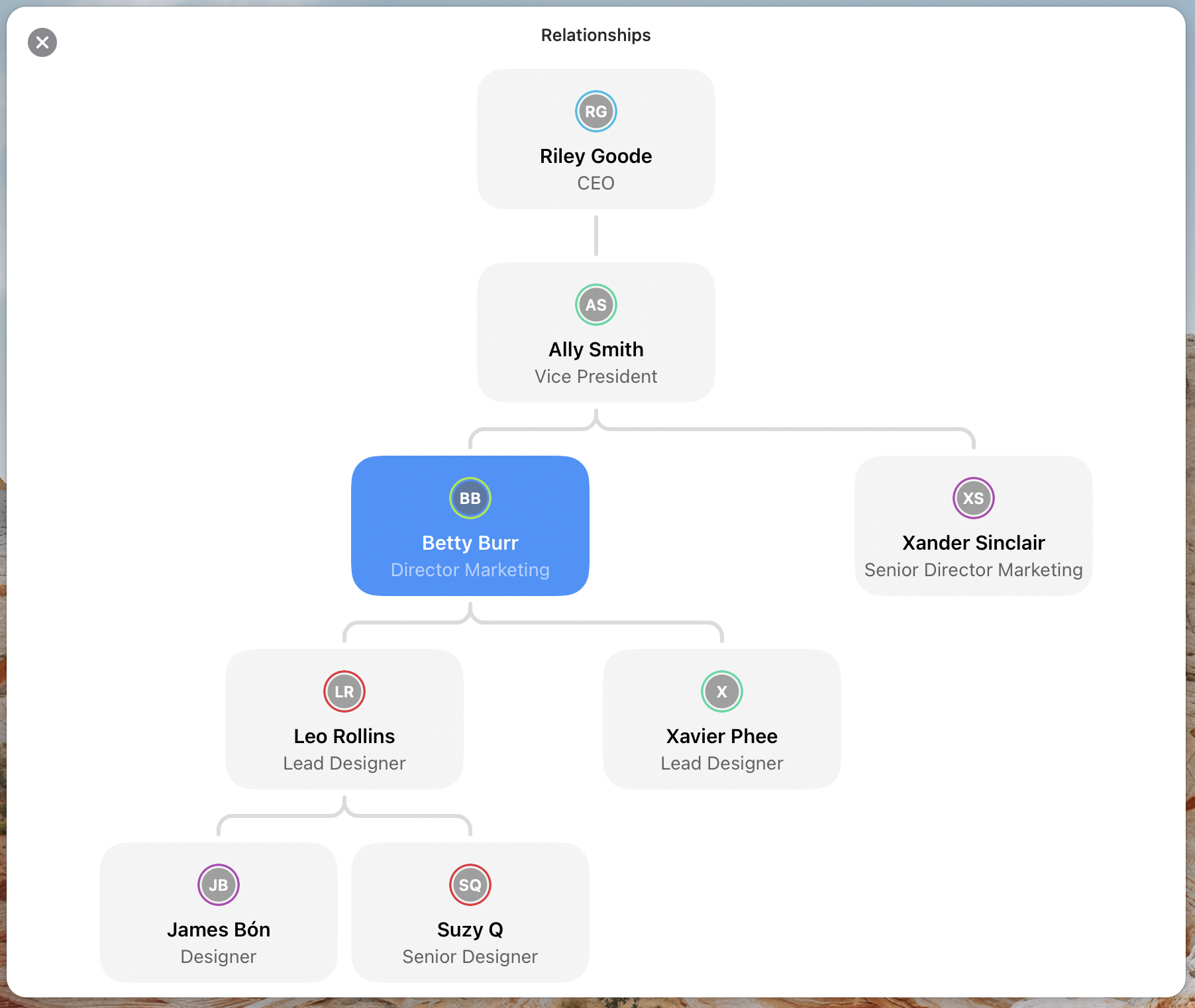Click Lead Designer title under Leo Rollins
1195x1008 pixels.
344,764
